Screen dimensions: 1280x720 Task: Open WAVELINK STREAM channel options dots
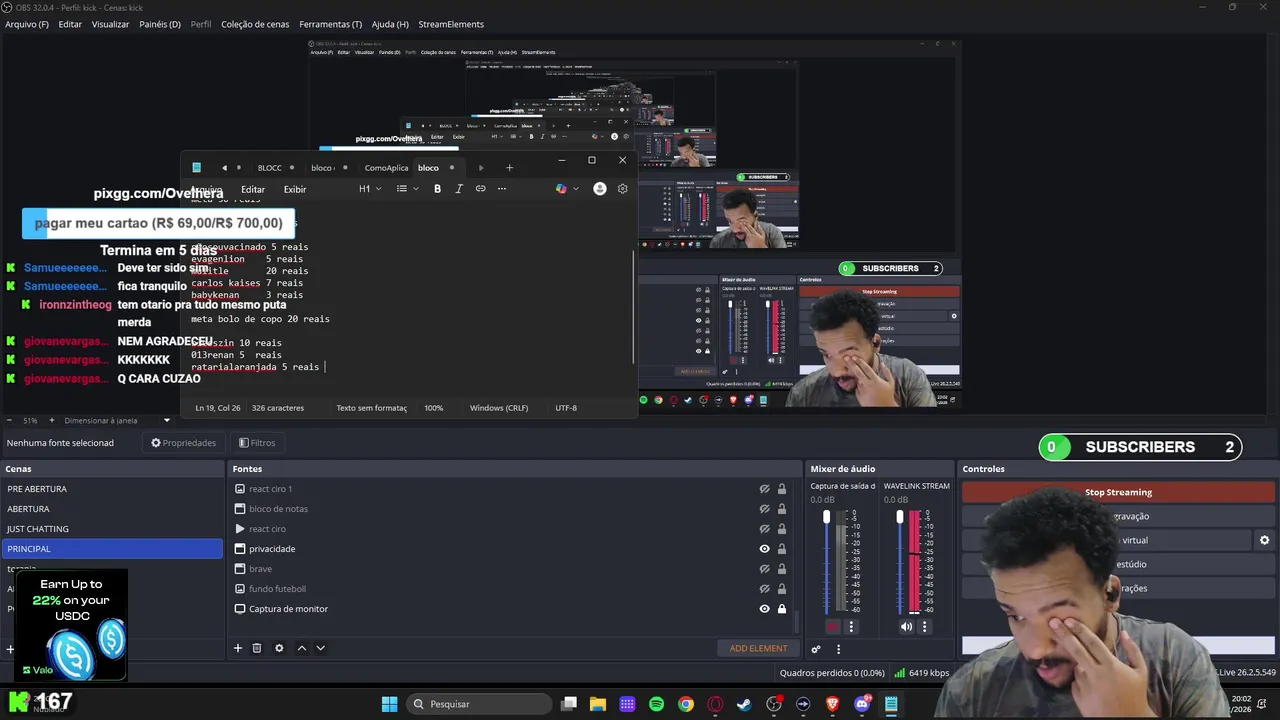(924, 627)
